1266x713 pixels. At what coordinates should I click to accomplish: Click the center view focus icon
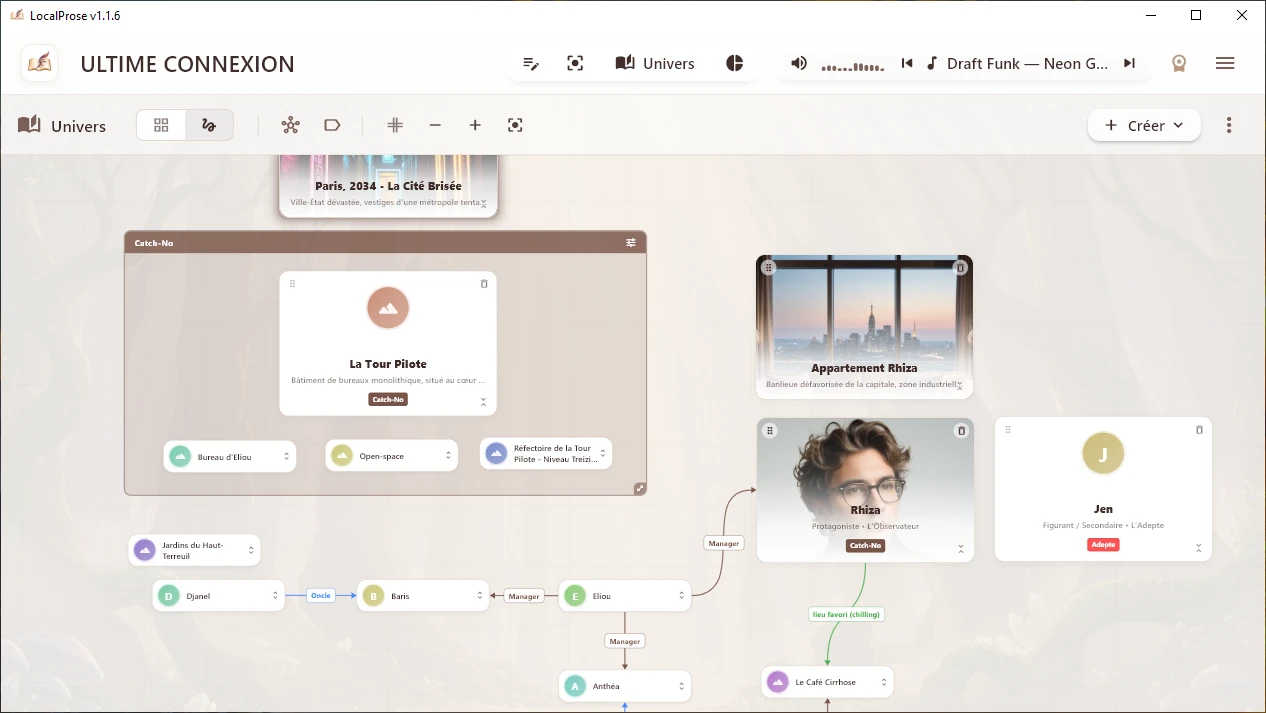coord(515,125)
